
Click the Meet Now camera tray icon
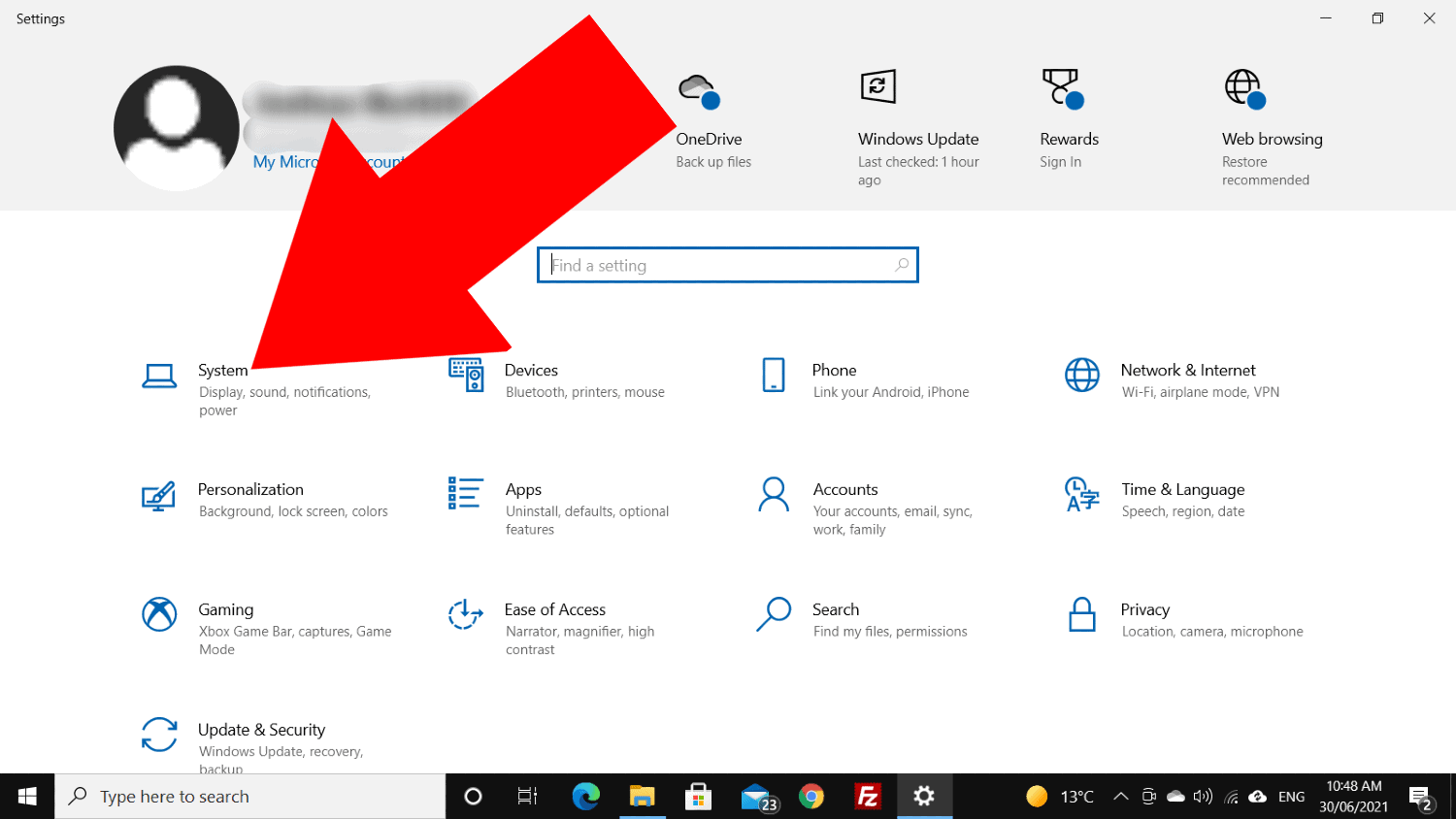(1148, 797)
